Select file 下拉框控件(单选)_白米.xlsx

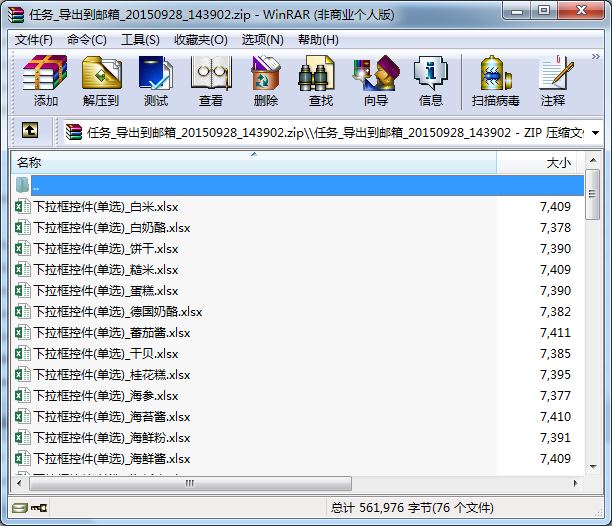(x=106, y=206)
